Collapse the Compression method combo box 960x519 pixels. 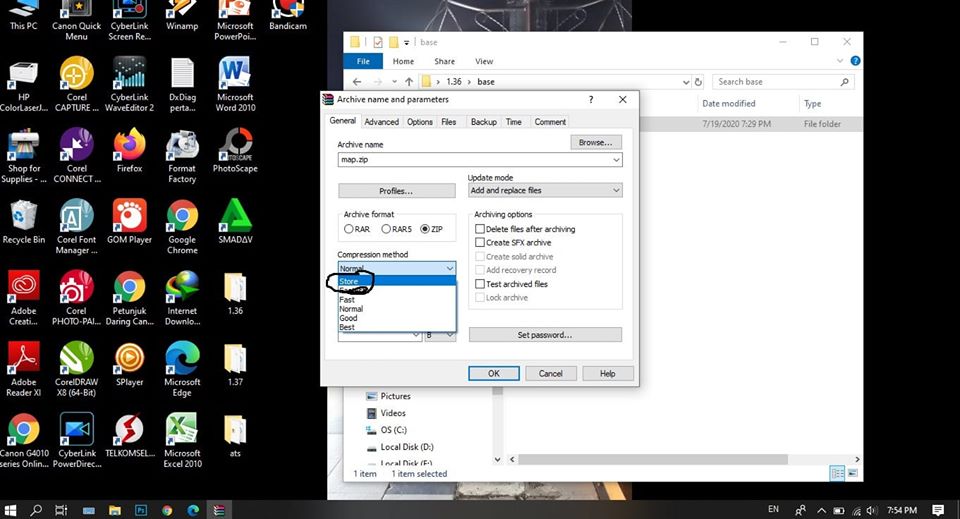(449, 268)
